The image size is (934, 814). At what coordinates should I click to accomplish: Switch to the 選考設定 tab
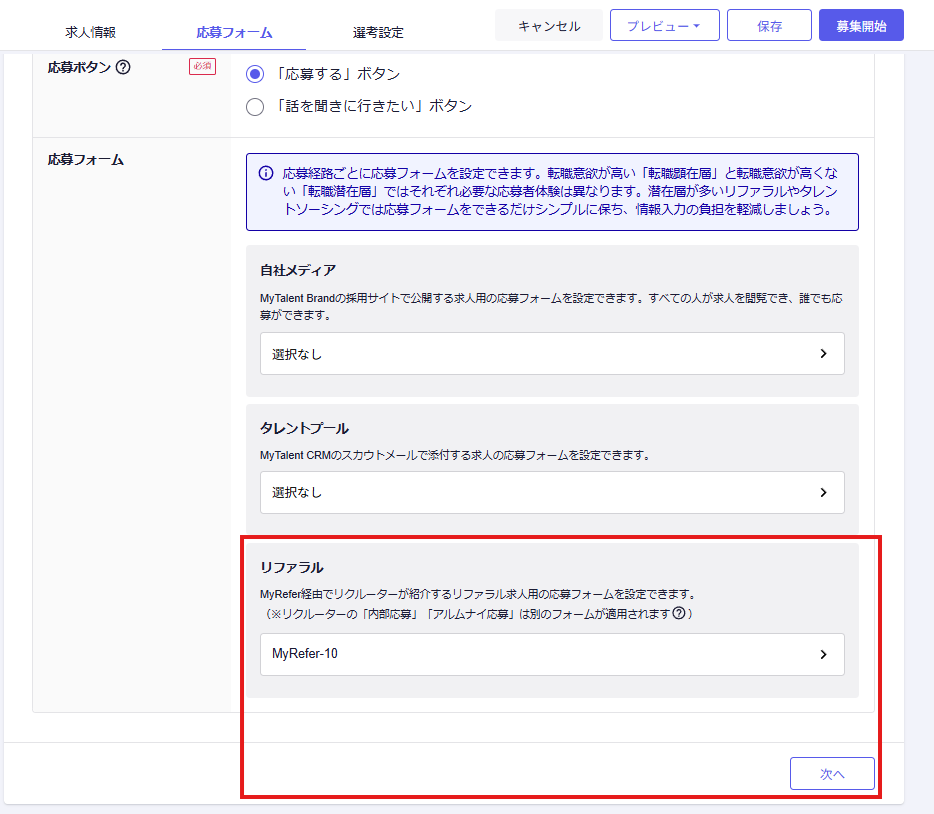[378, 32]
